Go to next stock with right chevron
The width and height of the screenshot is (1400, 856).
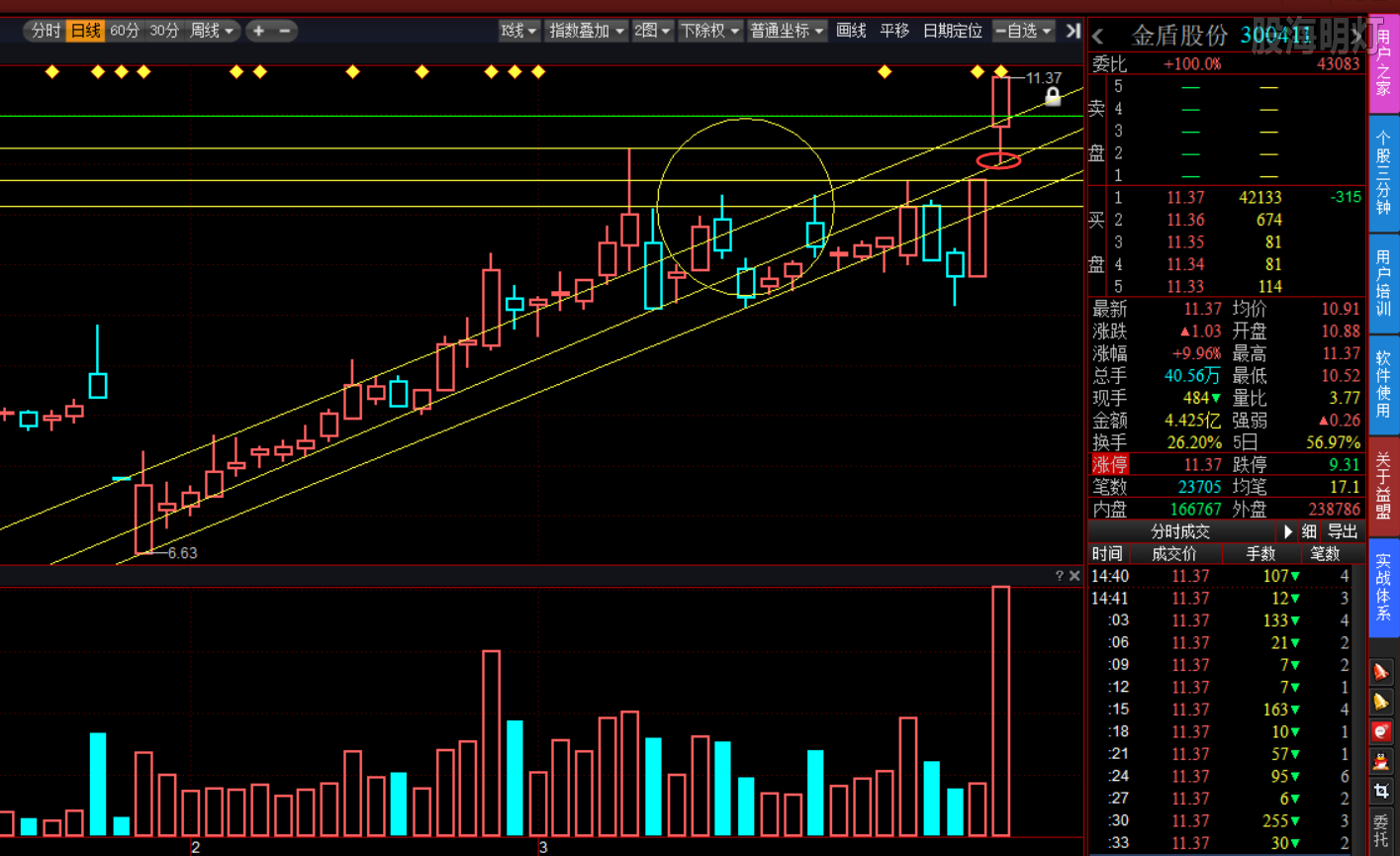coord(1357,37)
